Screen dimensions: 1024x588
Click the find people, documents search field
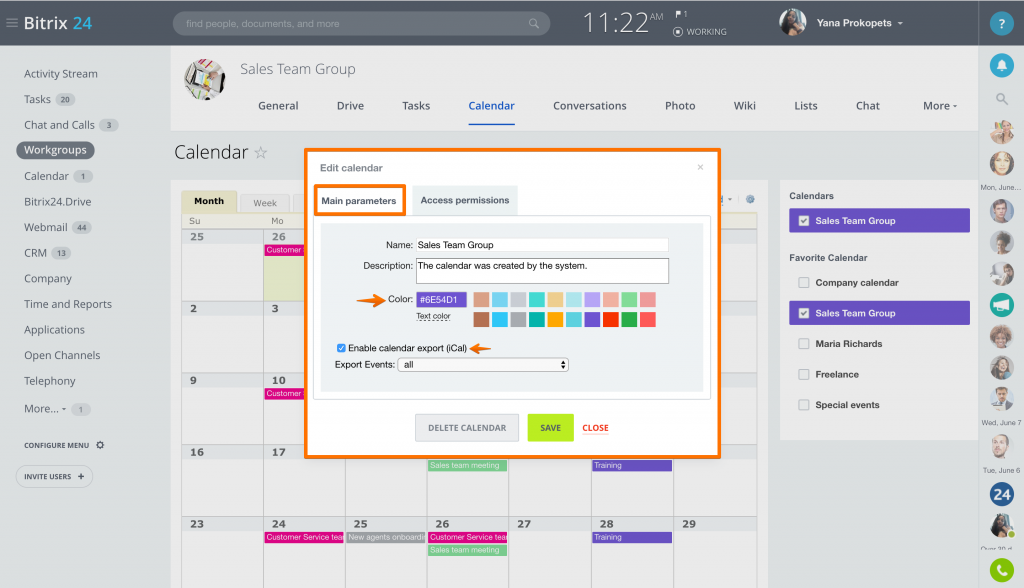tap(361, 24)
